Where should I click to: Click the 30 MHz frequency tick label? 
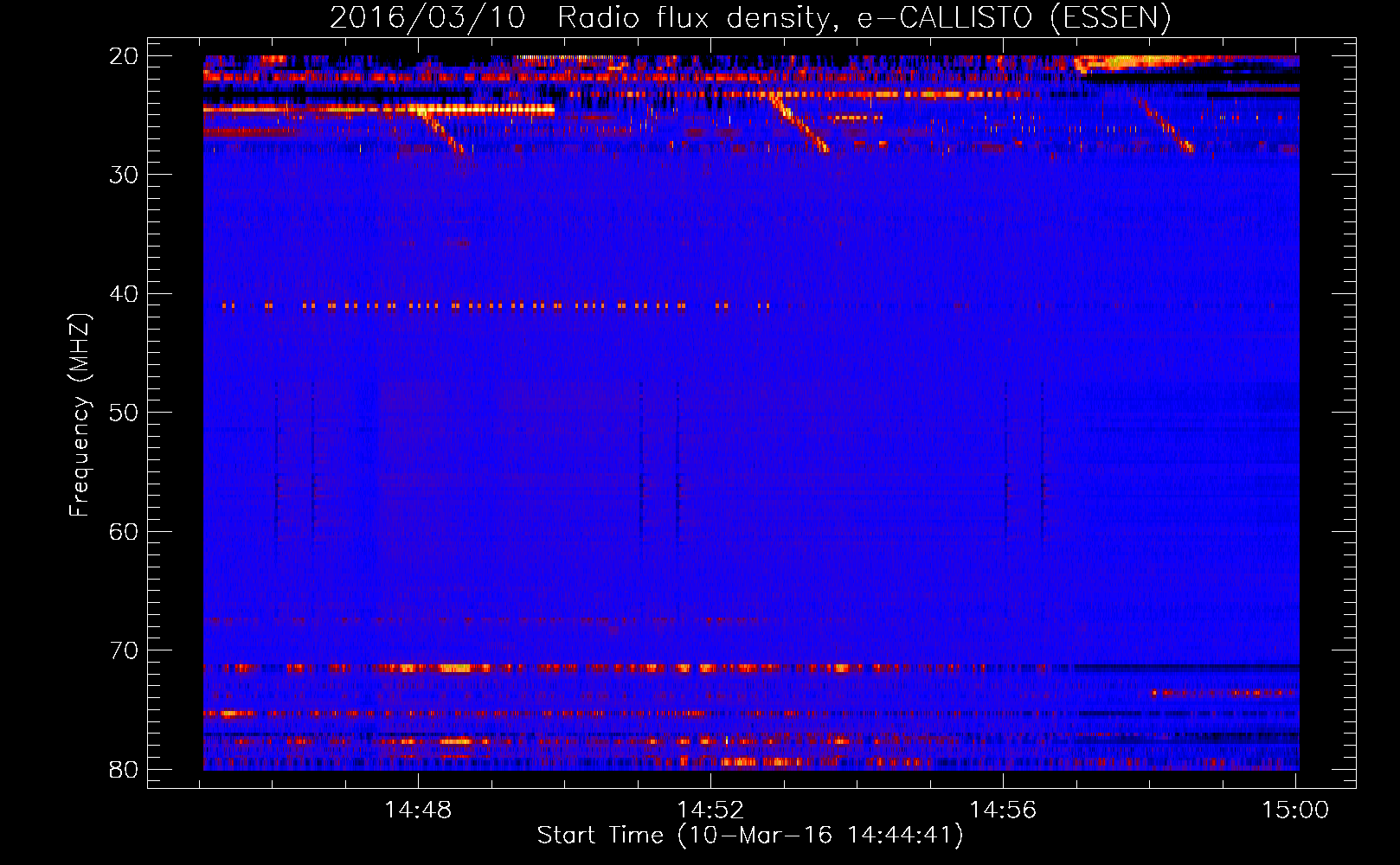coord(124,175)
